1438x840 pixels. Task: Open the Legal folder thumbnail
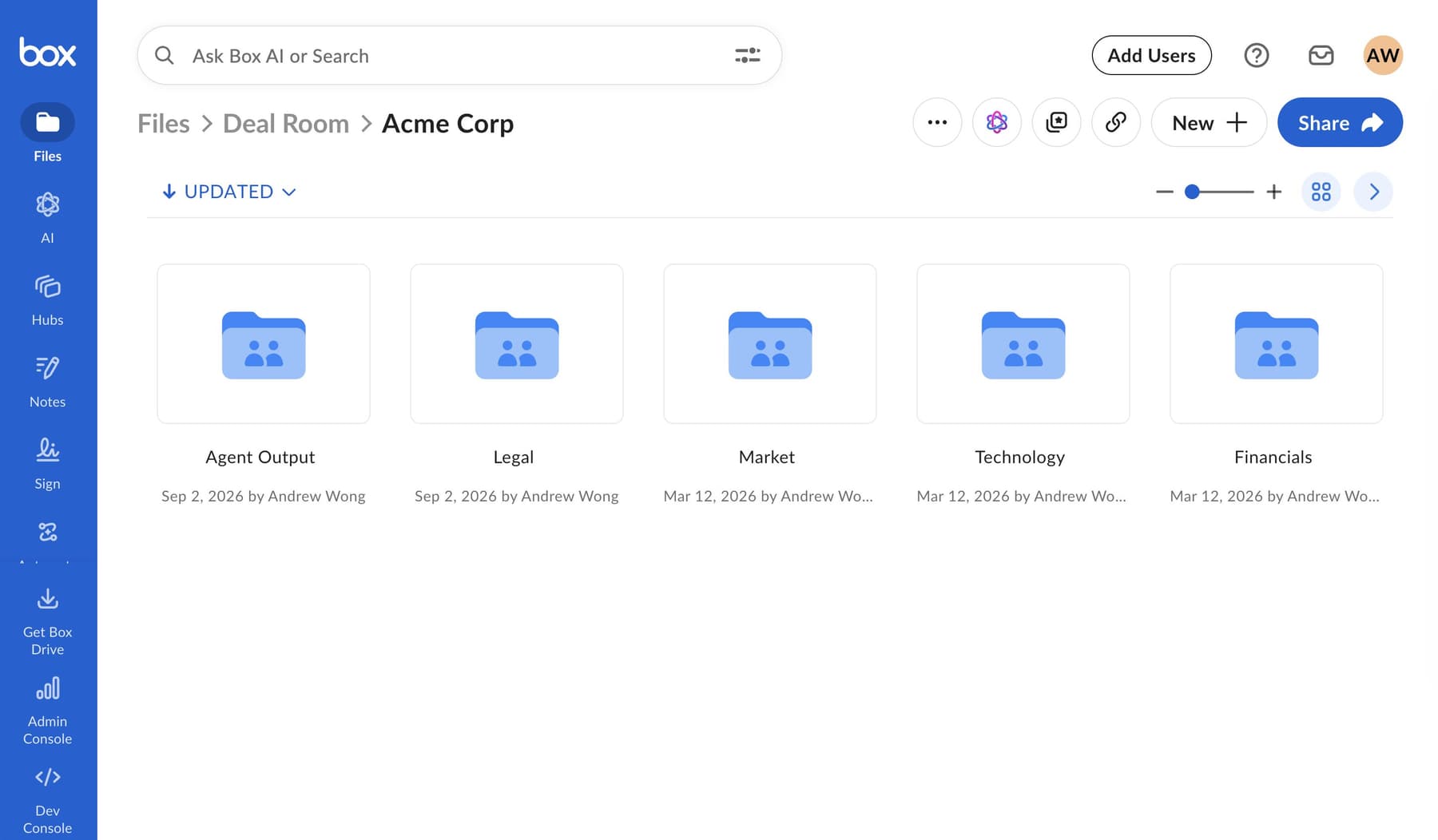(x=517, y=343)
